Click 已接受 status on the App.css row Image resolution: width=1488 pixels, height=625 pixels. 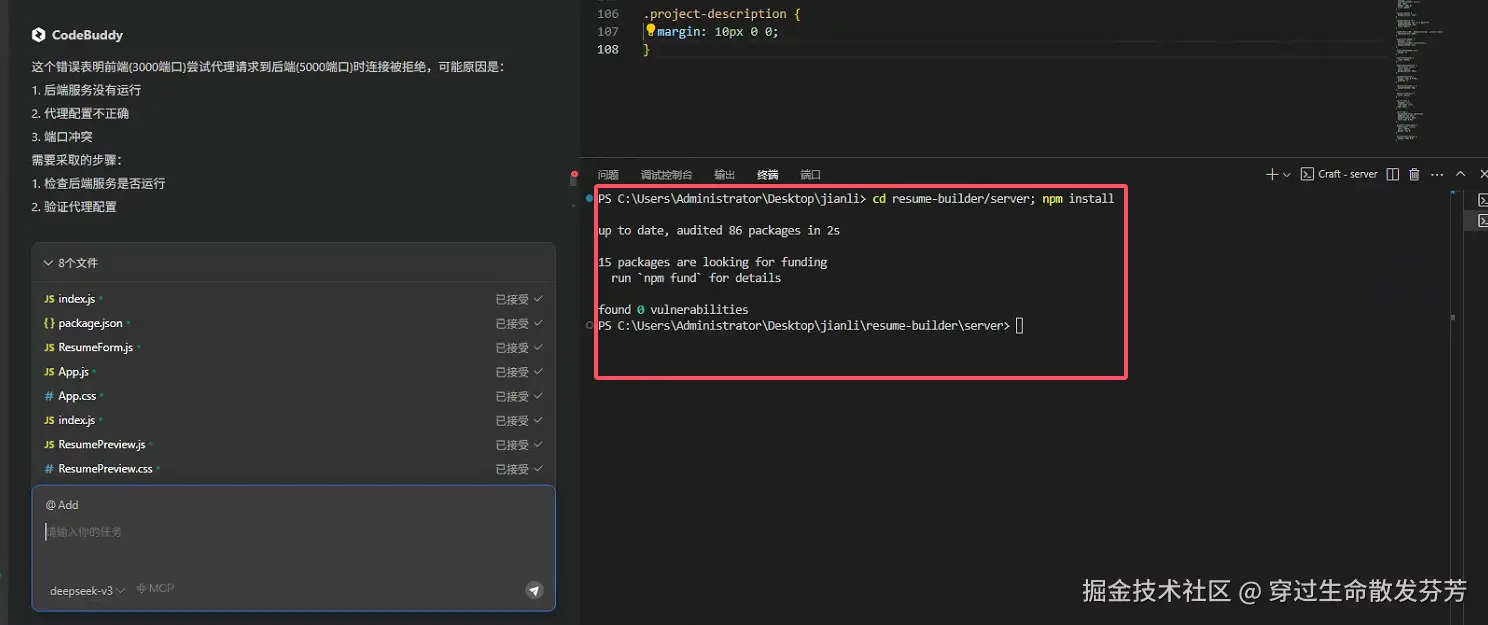[x=512, y=396]
